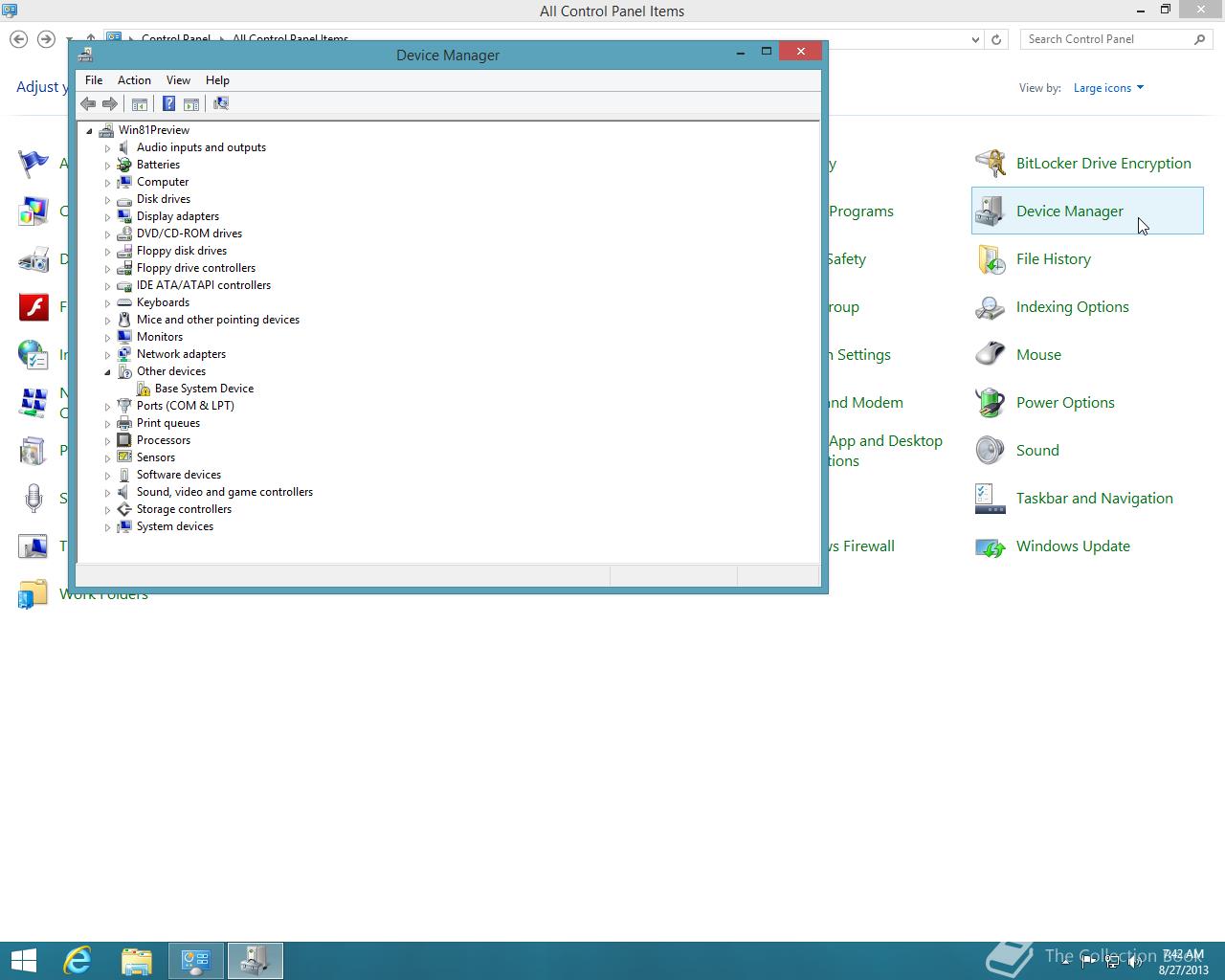This screenshot has width=1225, height=980.
Task: Open Device Manager Action menu
Action: click(134, 80)
